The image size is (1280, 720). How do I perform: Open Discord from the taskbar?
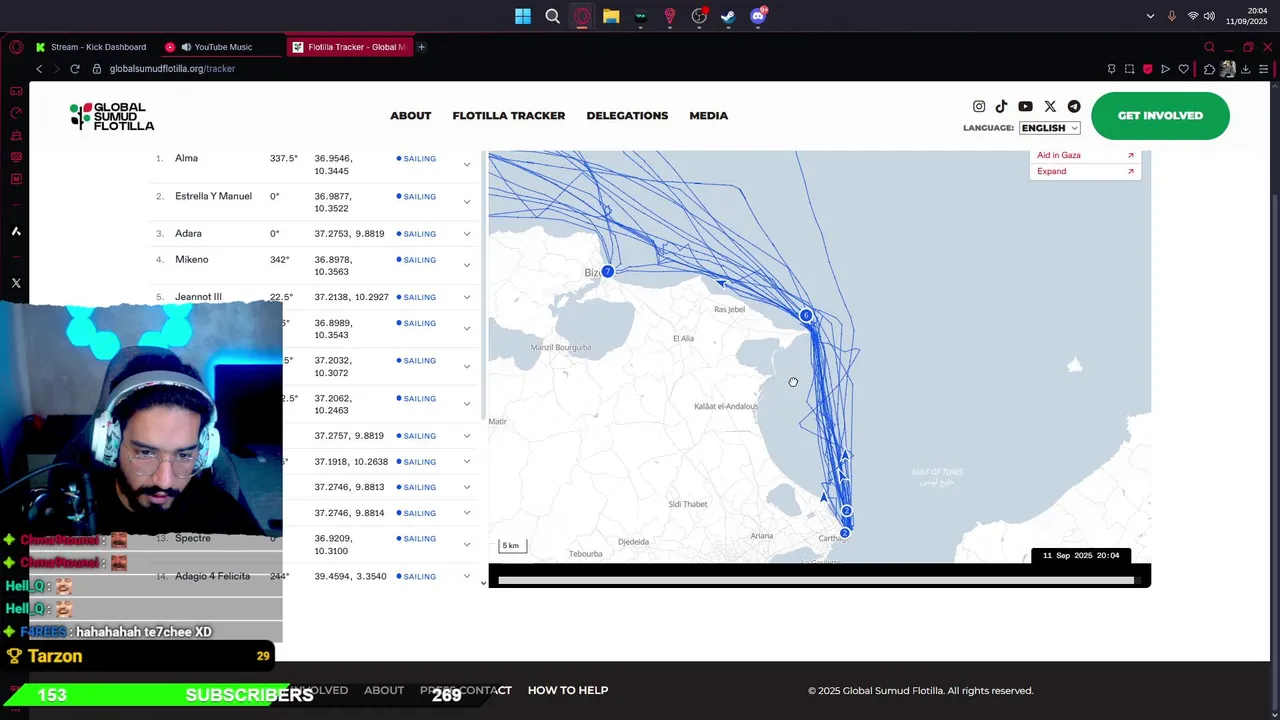tap(758, 16)
